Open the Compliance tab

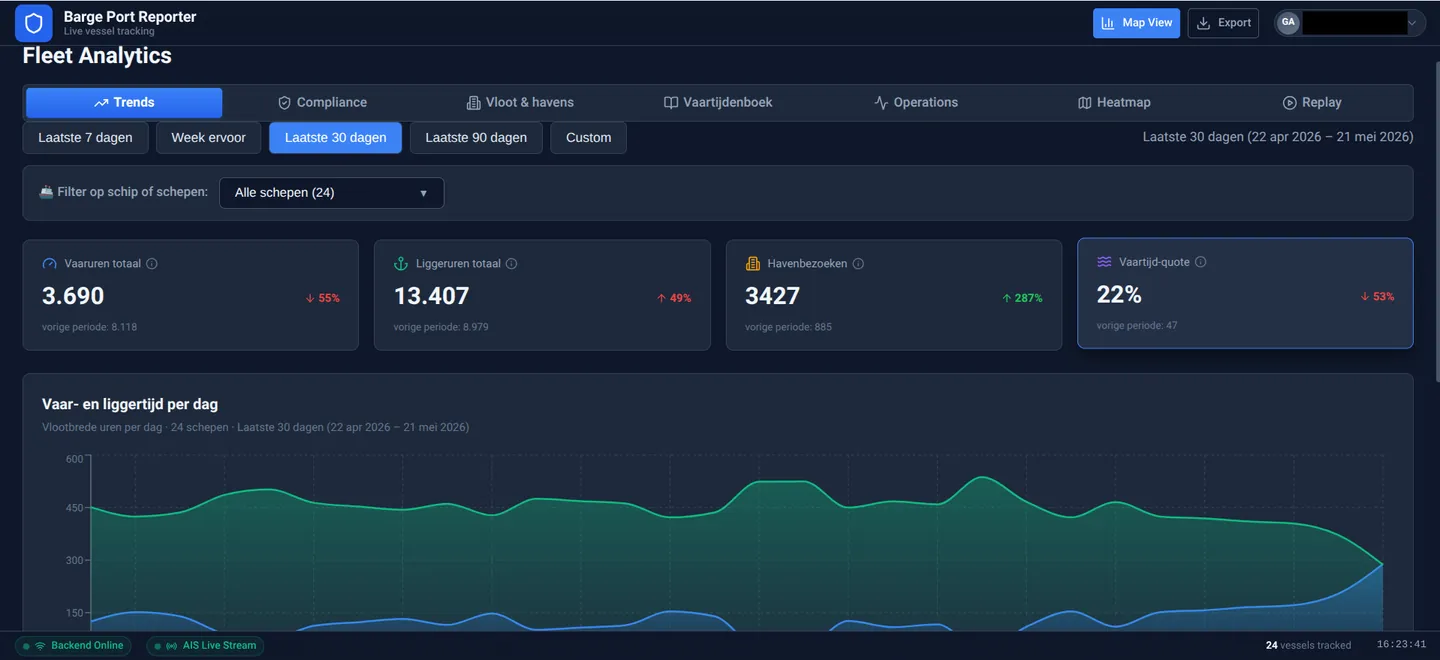[322, 102]
